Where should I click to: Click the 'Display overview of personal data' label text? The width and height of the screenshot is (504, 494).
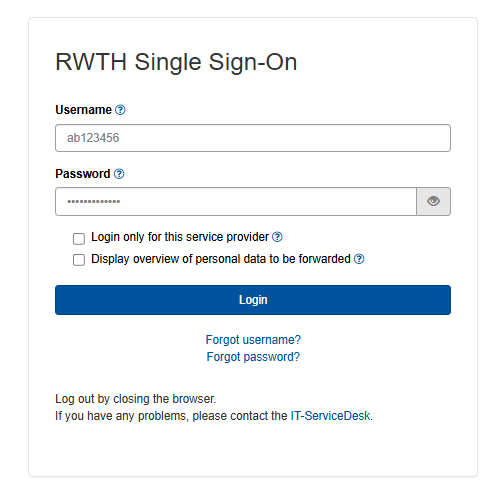pyautogui.click(x=221, y=259)
